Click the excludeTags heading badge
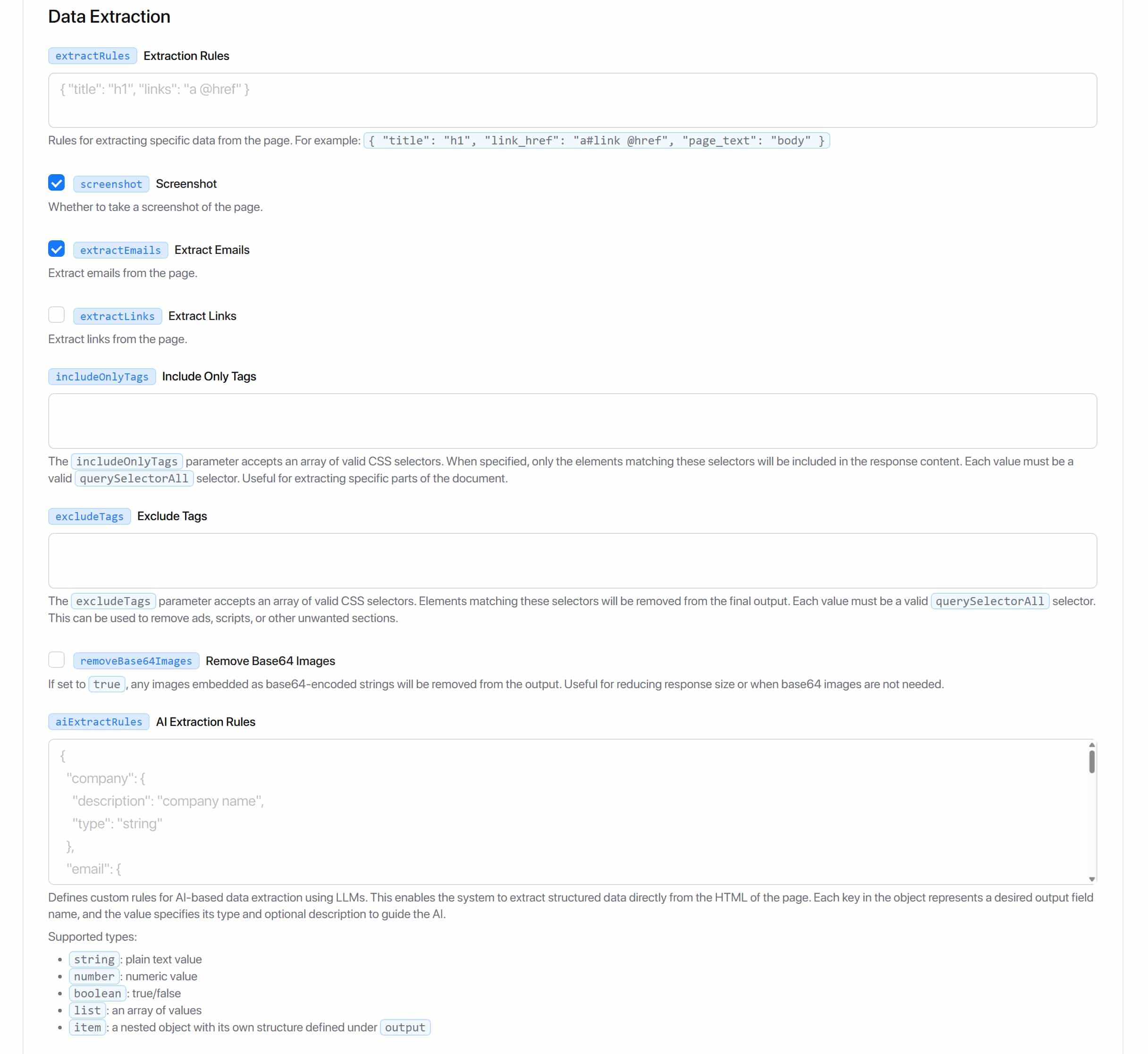 (x=90, y=517)
